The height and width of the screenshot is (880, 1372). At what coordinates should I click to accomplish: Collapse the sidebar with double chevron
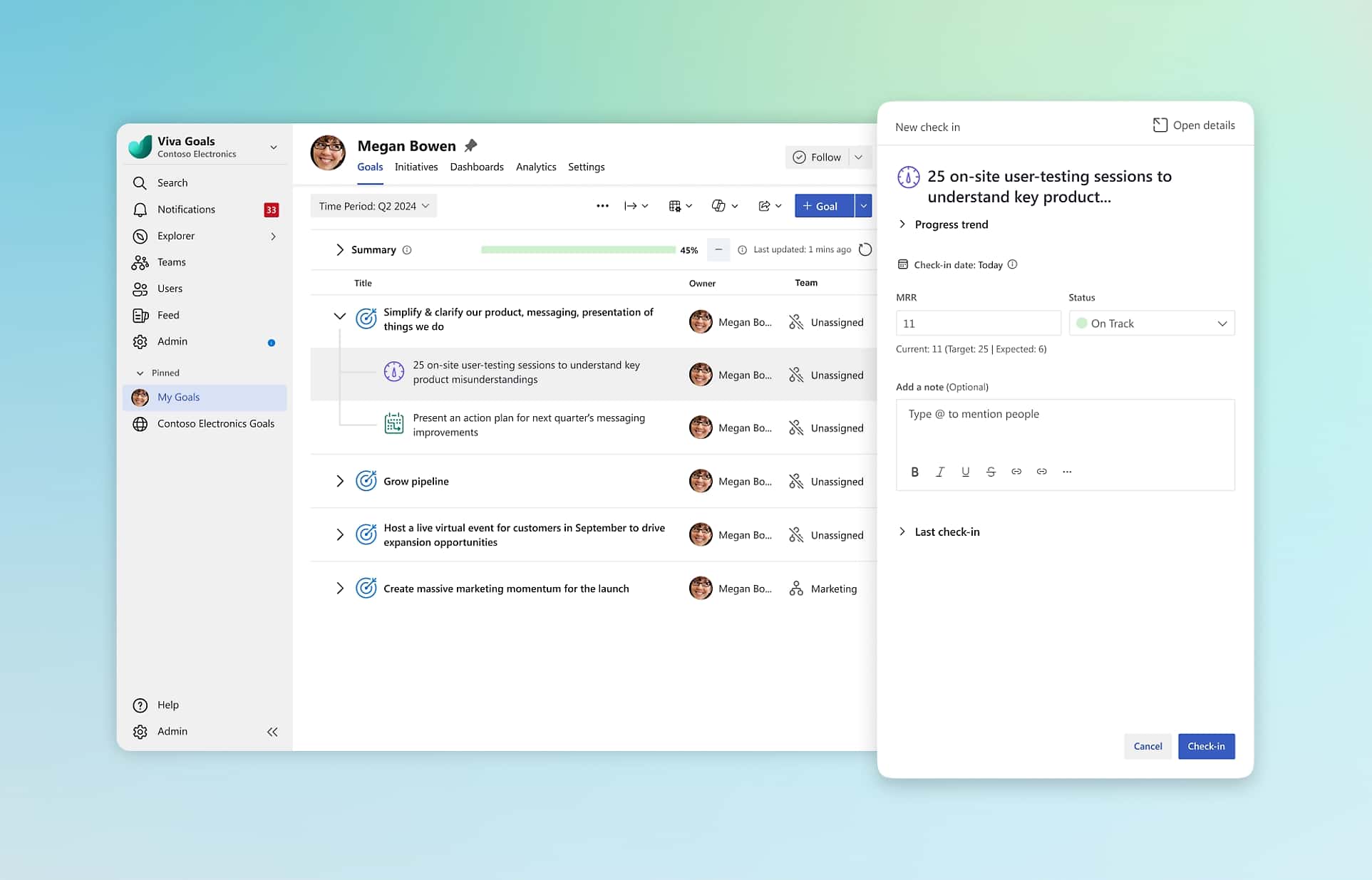272,732
